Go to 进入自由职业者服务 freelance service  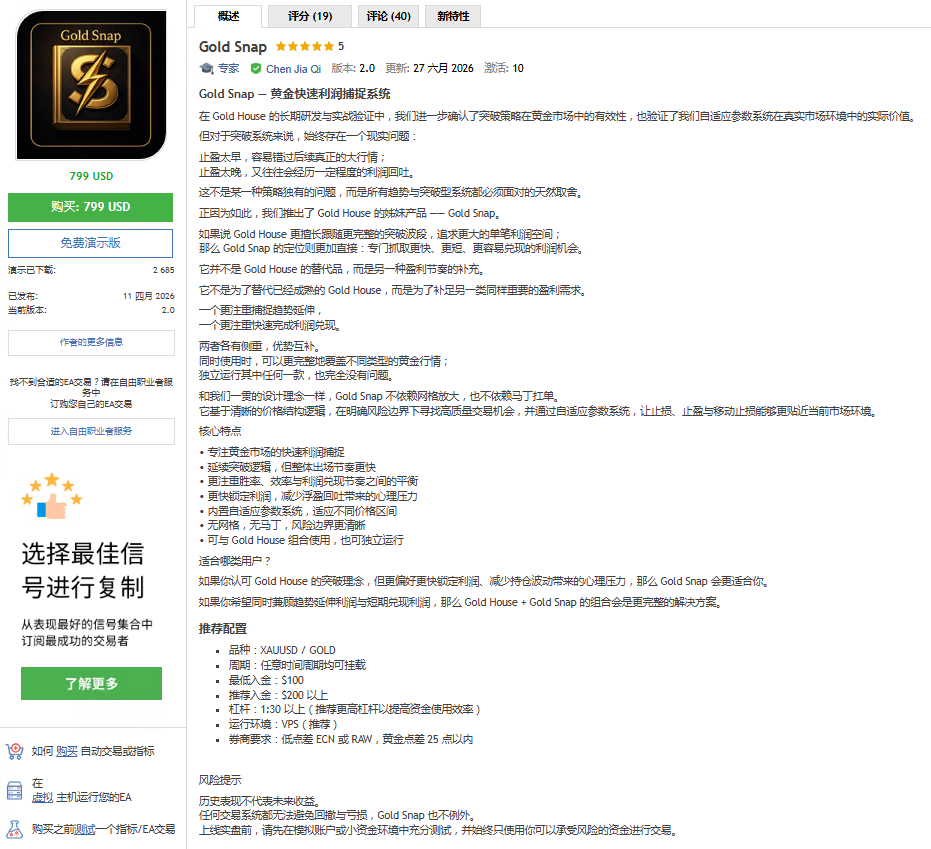91,432
